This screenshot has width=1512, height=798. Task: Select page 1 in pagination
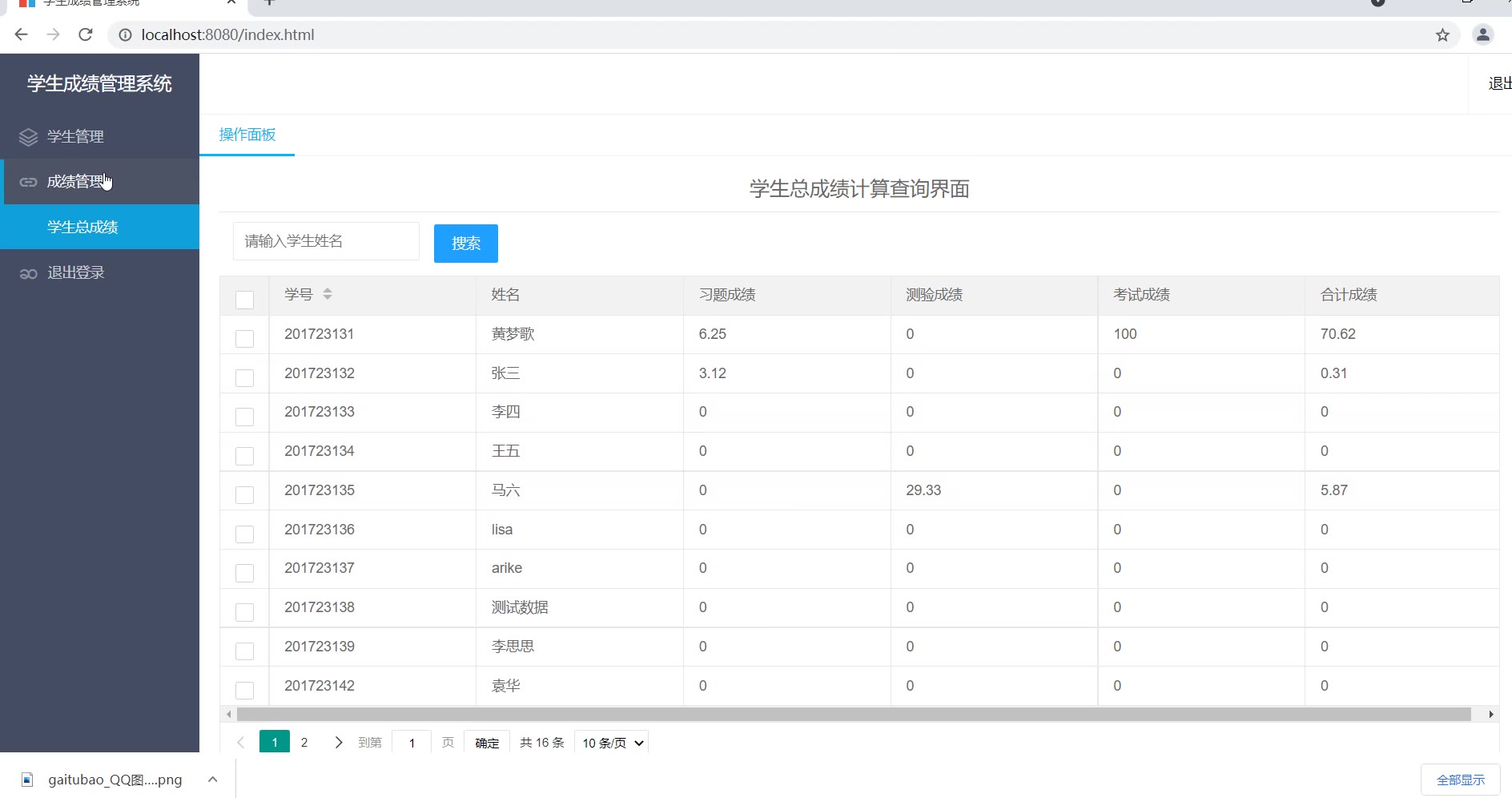coord(275,742)
